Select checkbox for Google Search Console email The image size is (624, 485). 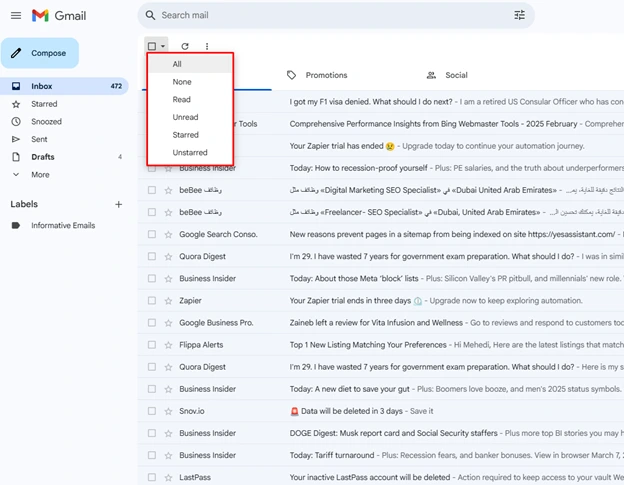tap(152, 234)
